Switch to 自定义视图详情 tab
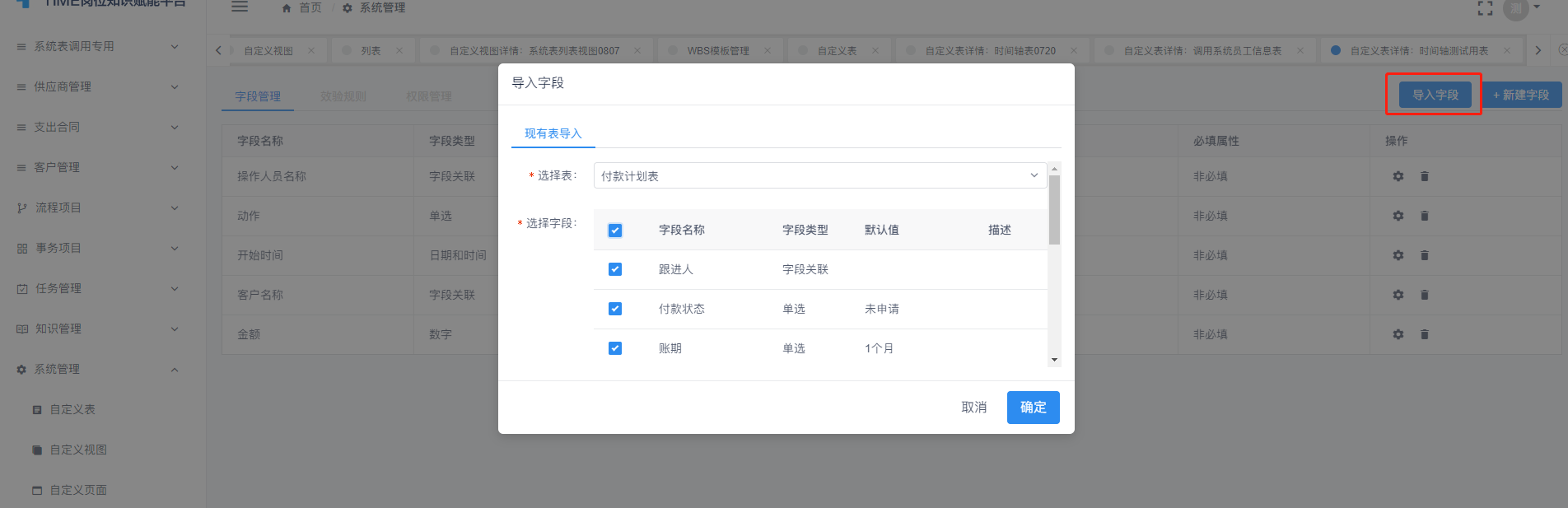 click(x=534, y=51)
